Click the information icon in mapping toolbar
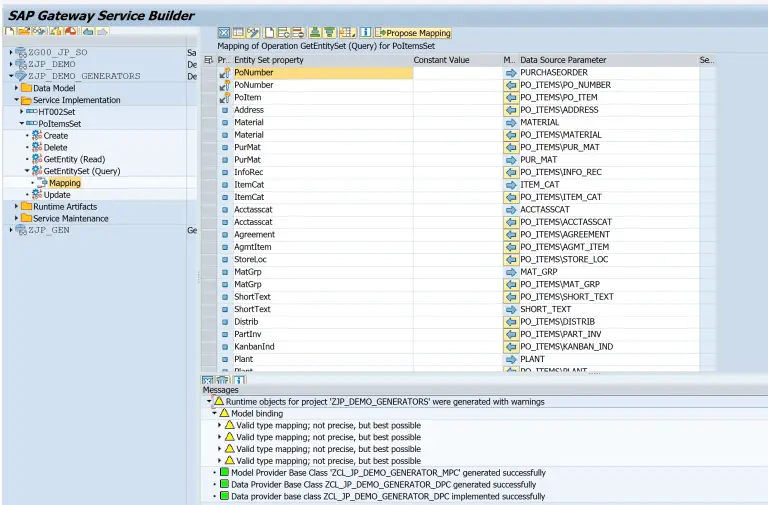 [x=366, y=33]
